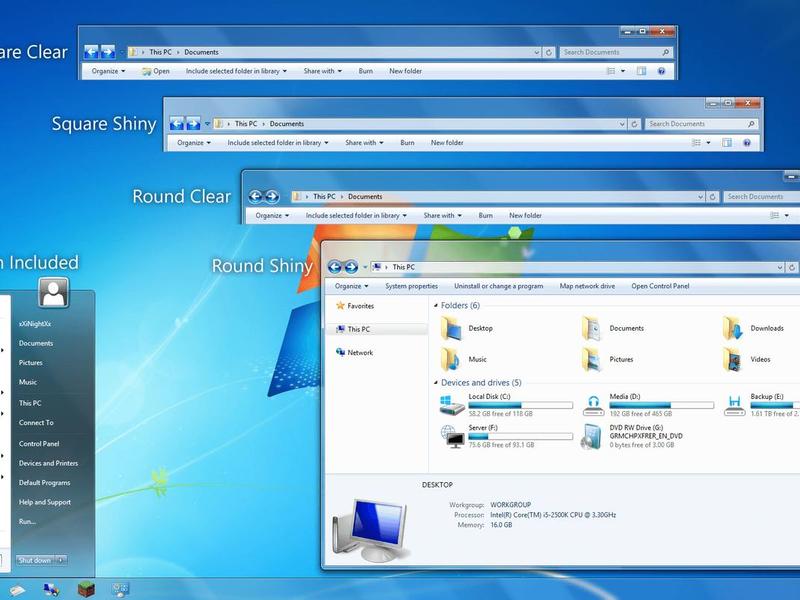800x600 pixels.
Task: Refresh address bar in Square Shiny window
Action: pos(634,124)
